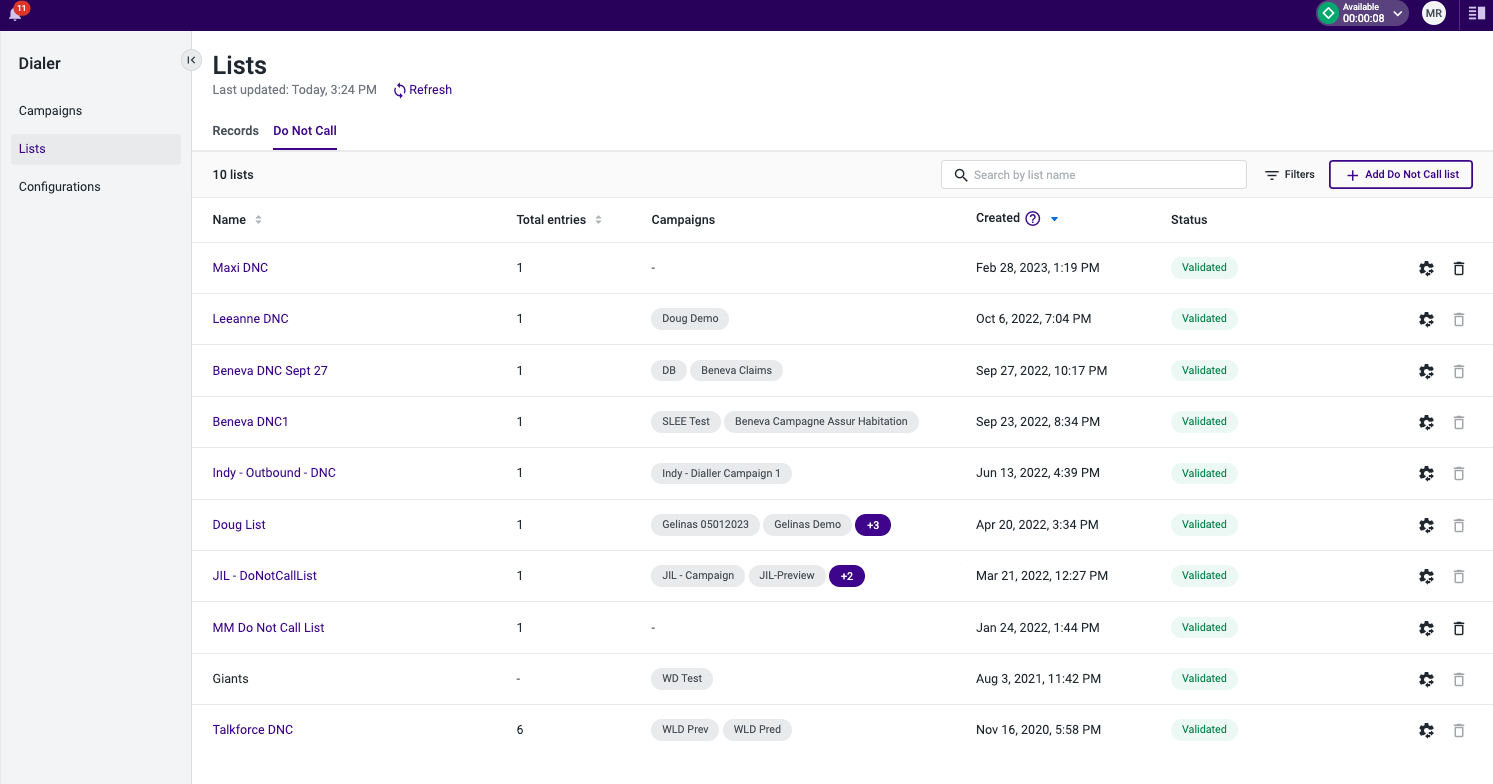Viewport: 1493px width, 784px height.
Task: Open the agent availability status dropdown
Action: [x=1398, y=13]
